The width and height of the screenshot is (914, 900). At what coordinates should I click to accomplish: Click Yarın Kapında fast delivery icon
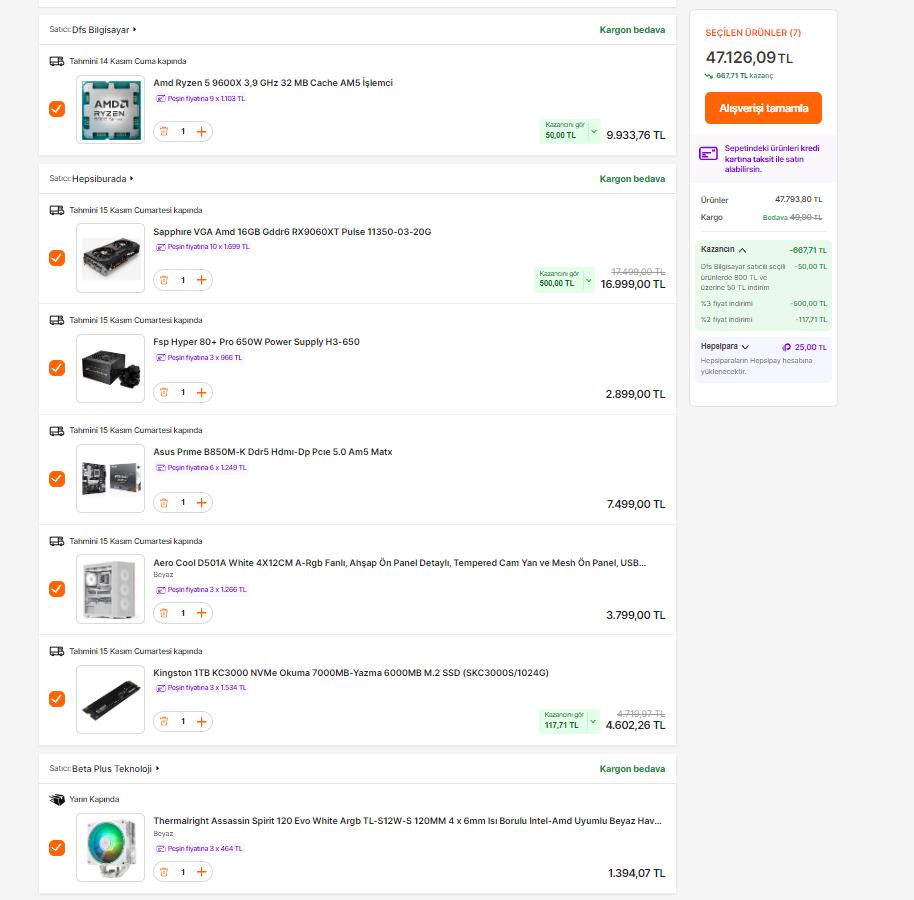point(57,799)
